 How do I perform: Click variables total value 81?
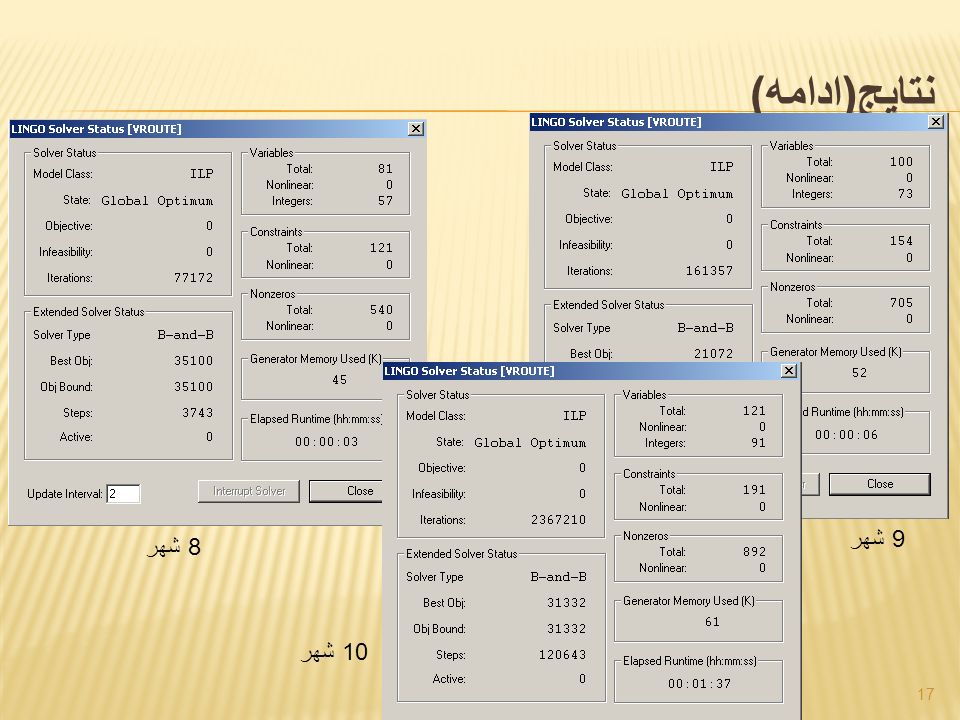[x=385, y=168]
